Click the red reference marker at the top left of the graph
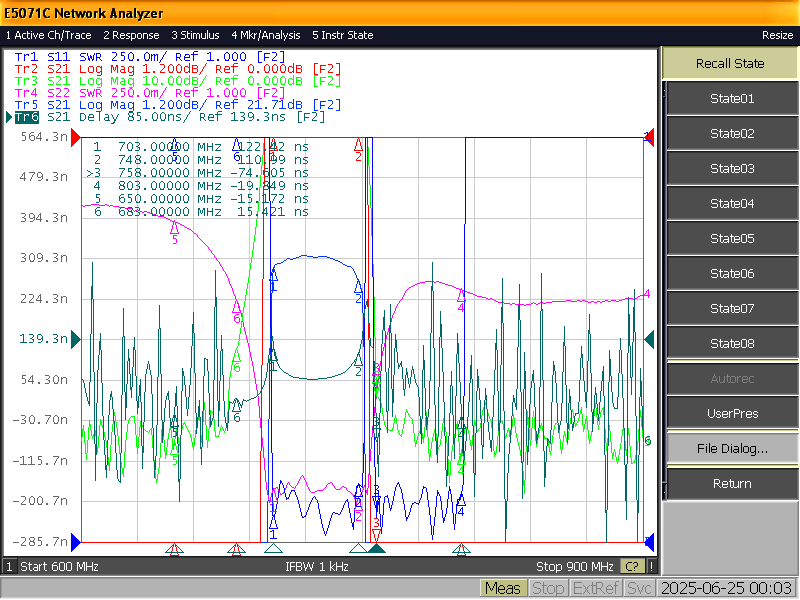This screenshot has height=600, width=800. tap(76, 138)
